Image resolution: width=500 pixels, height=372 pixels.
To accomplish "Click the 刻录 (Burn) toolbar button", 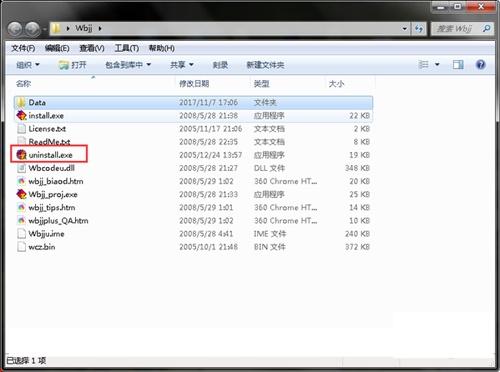I will pyautogui.click(x=220, y=65).
